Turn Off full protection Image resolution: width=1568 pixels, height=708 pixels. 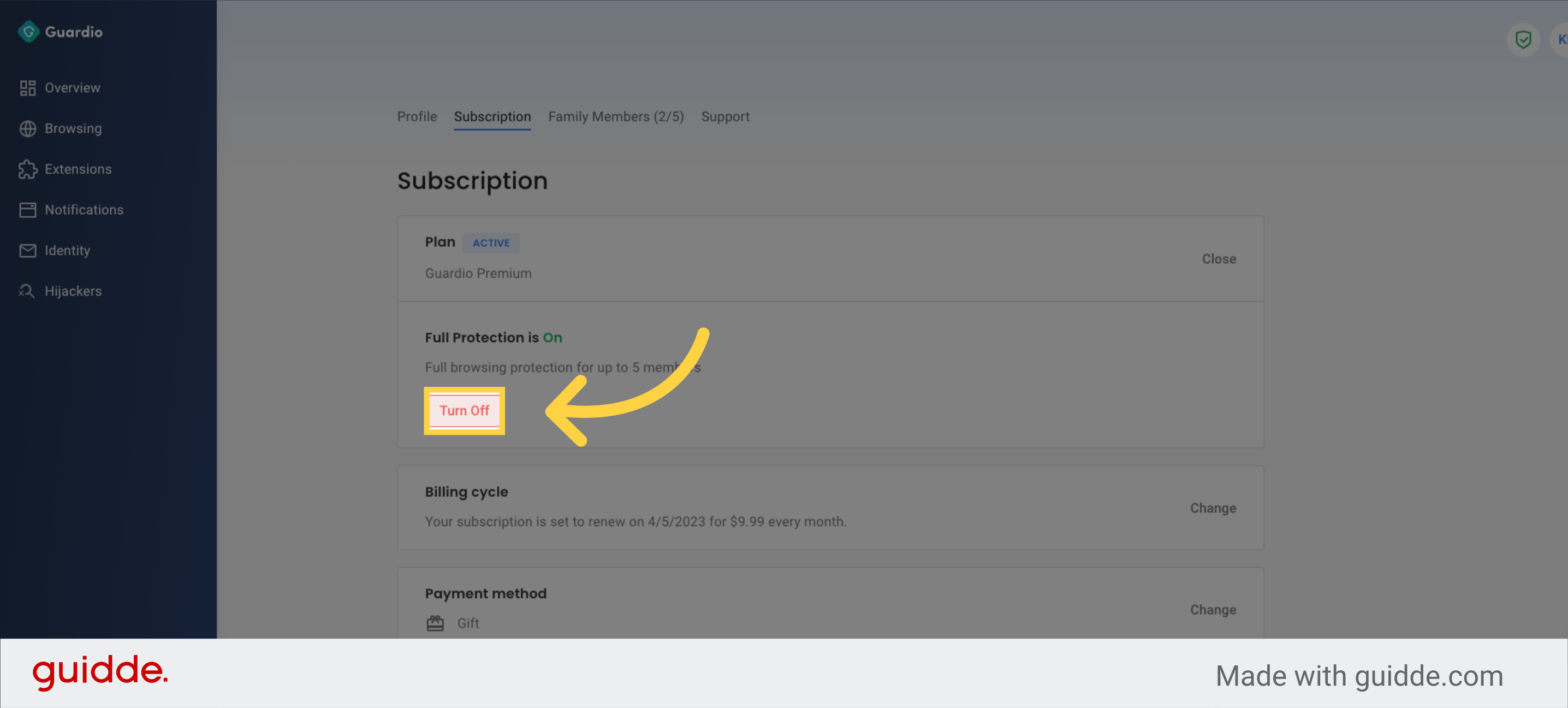[x=465, y=411]
